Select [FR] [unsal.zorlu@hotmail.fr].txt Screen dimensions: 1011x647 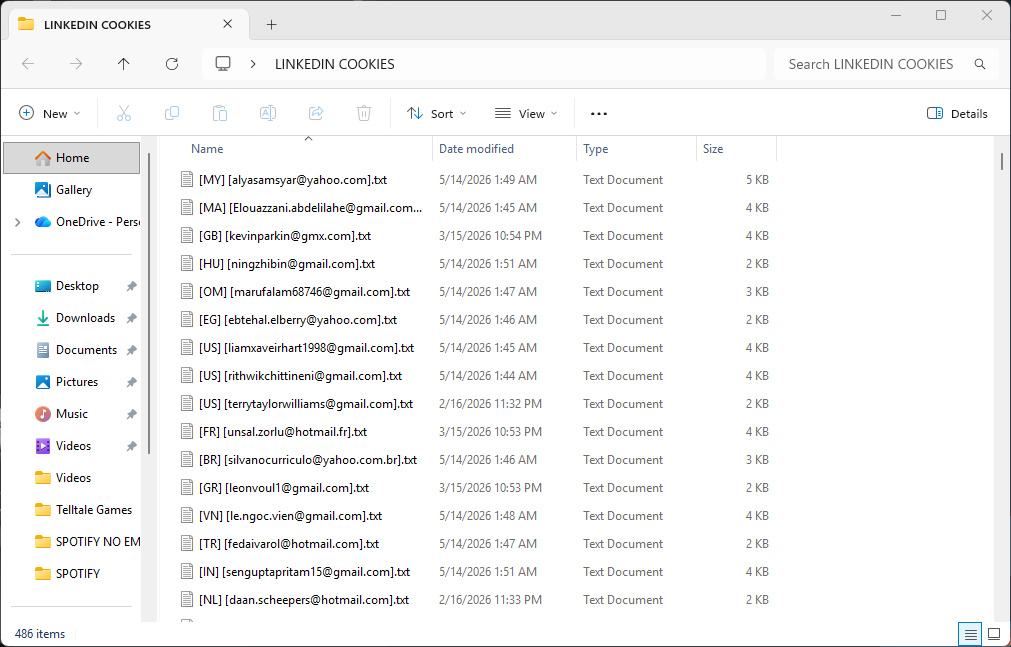(274, 432)
